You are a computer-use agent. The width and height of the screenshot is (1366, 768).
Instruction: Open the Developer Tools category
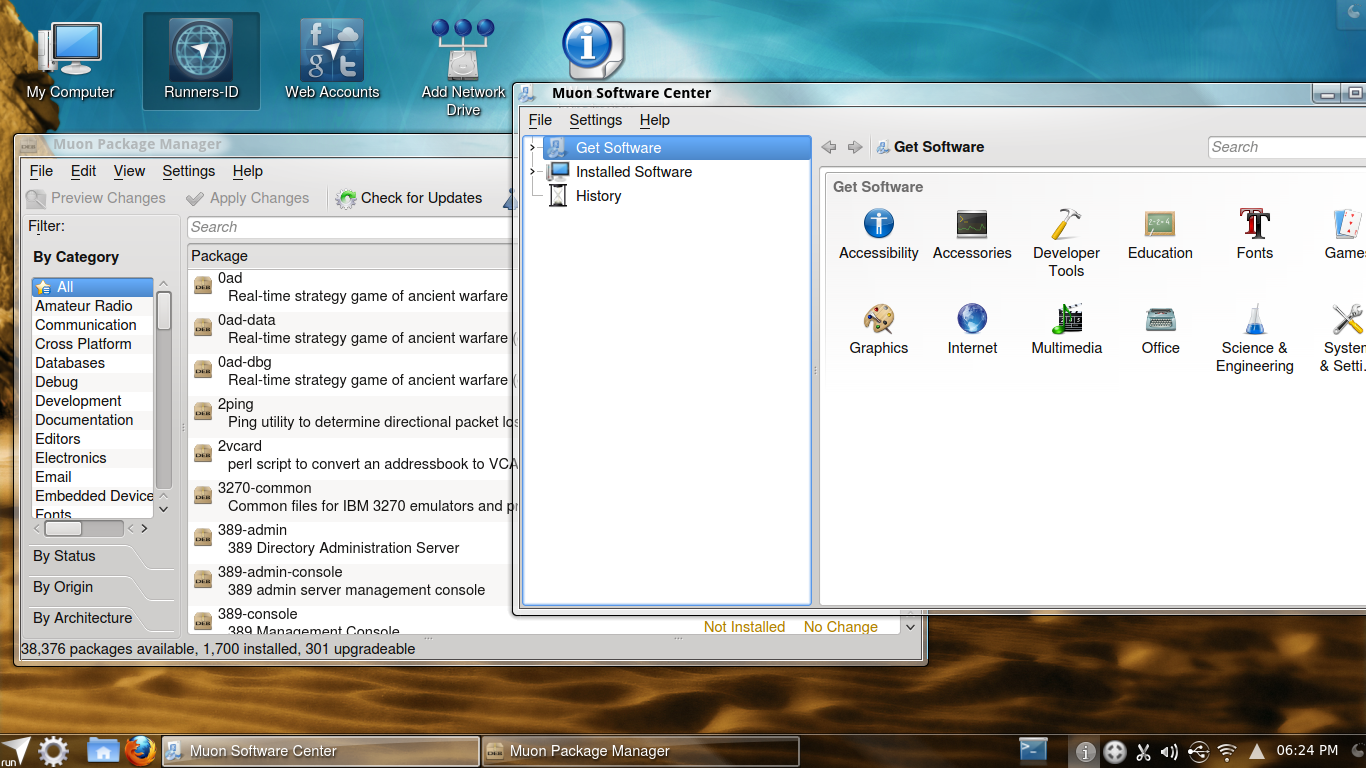pyautogui.click(x=1066, y=243)
